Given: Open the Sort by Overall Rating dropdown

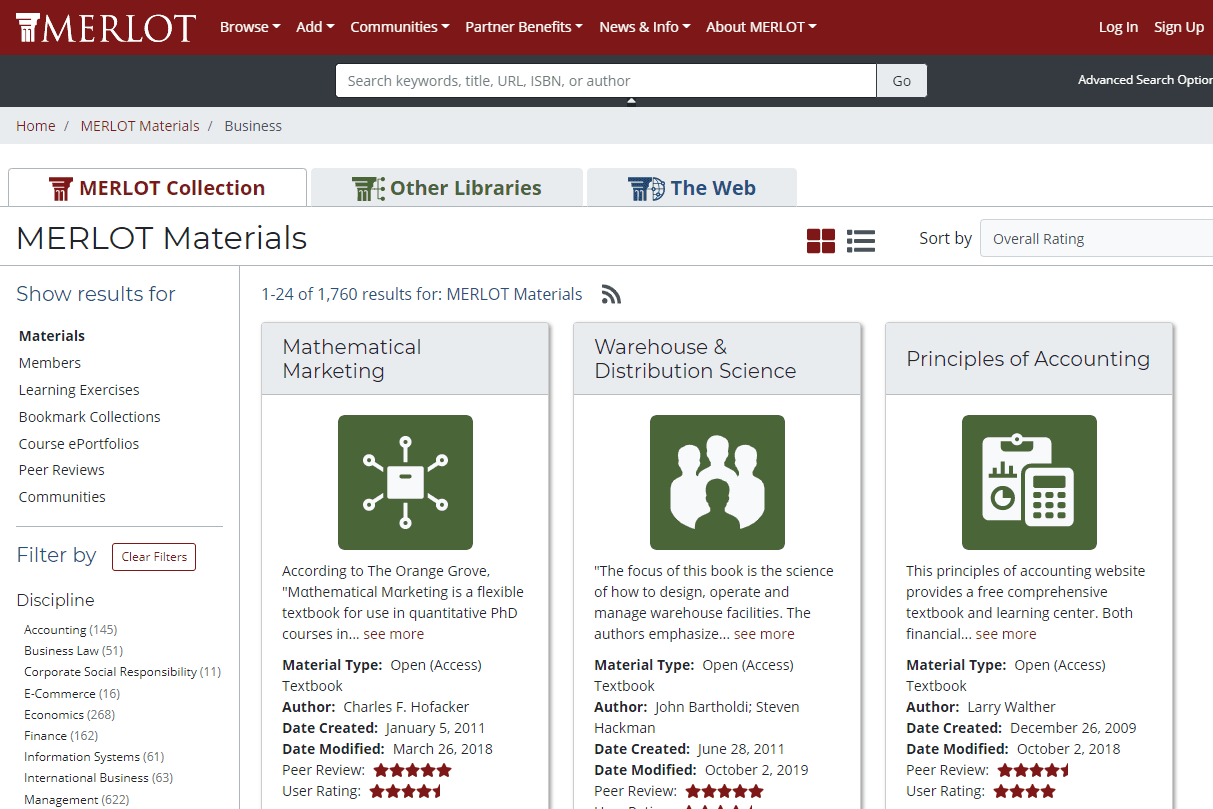Looking at the screenshot, I should point(1095,239).
